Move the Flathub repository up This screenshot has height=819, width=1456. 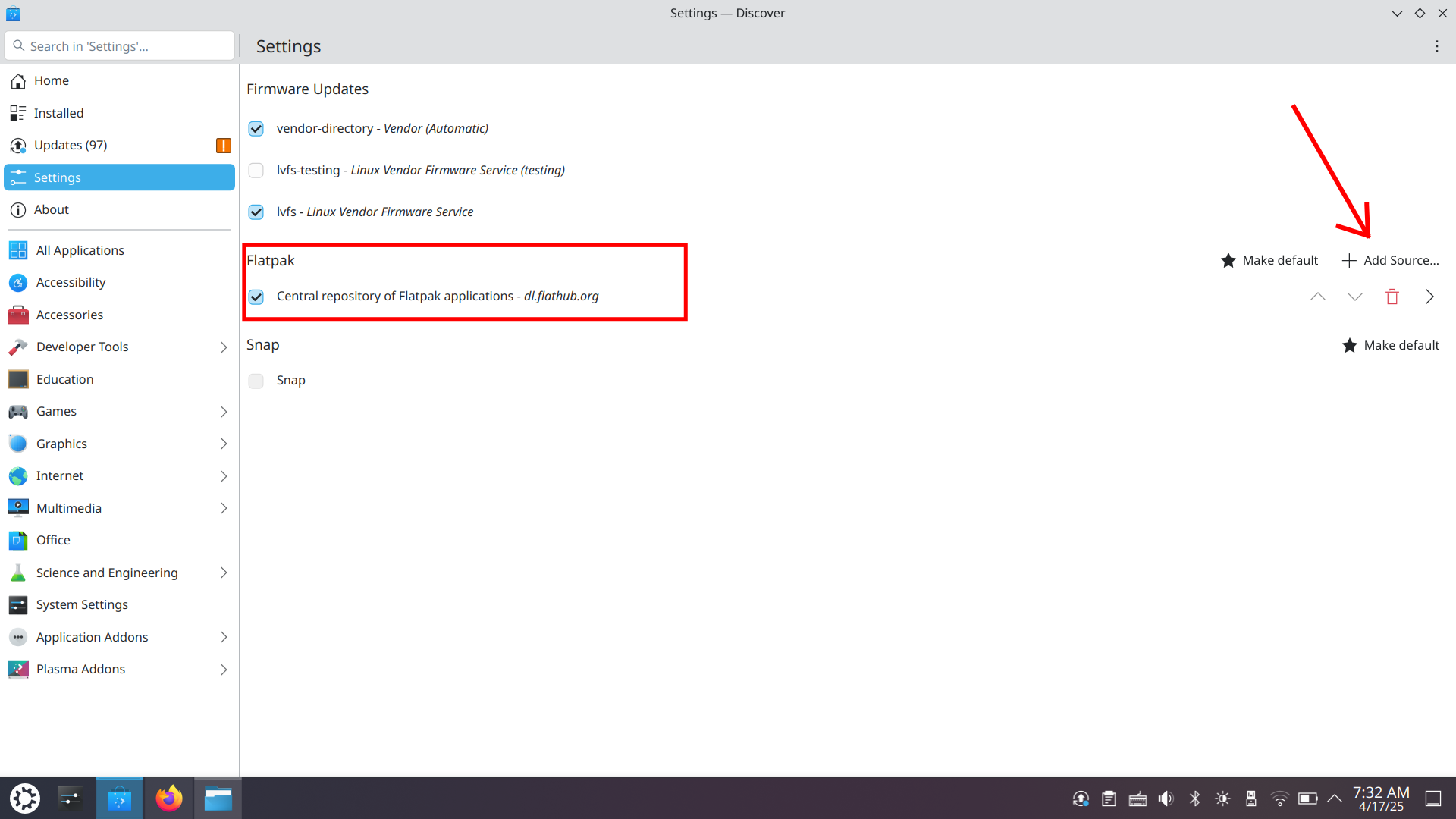(x=1318, y=297)
